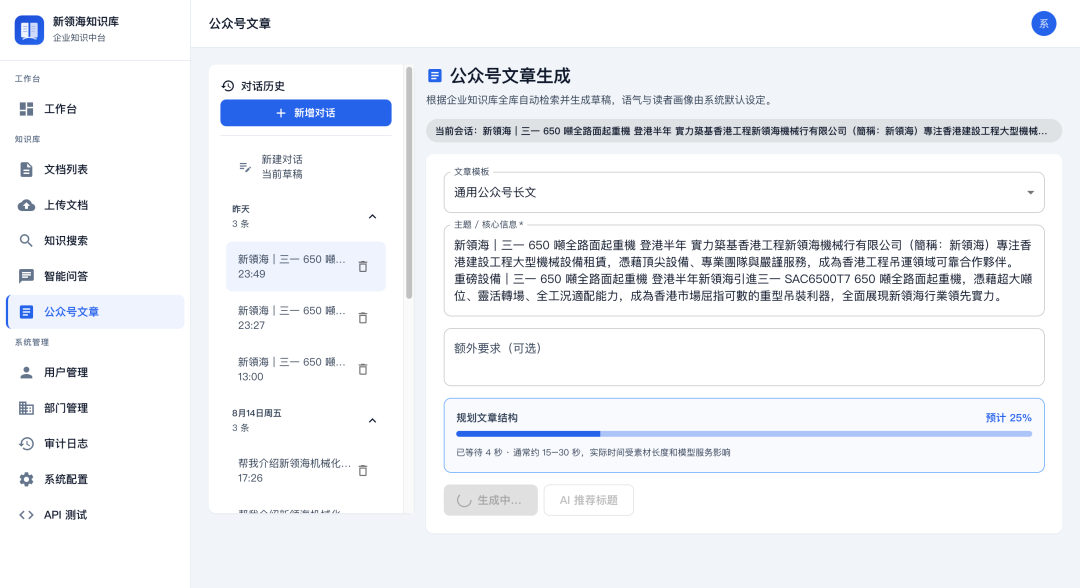
Task: Click the 公众号文章 page title in header
Action: (x=240, y=23)
